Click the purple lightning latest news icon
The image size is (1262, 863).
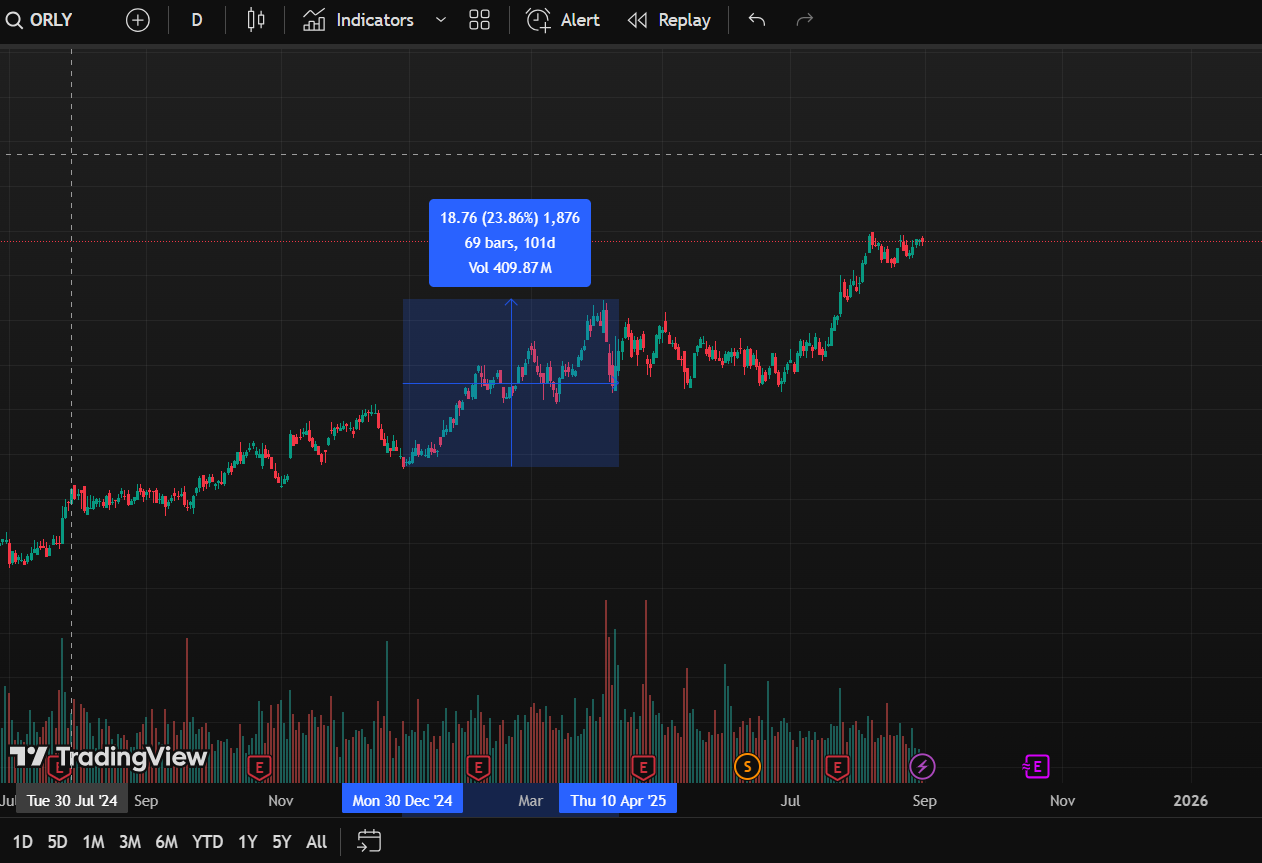click(x=922, y=767)
